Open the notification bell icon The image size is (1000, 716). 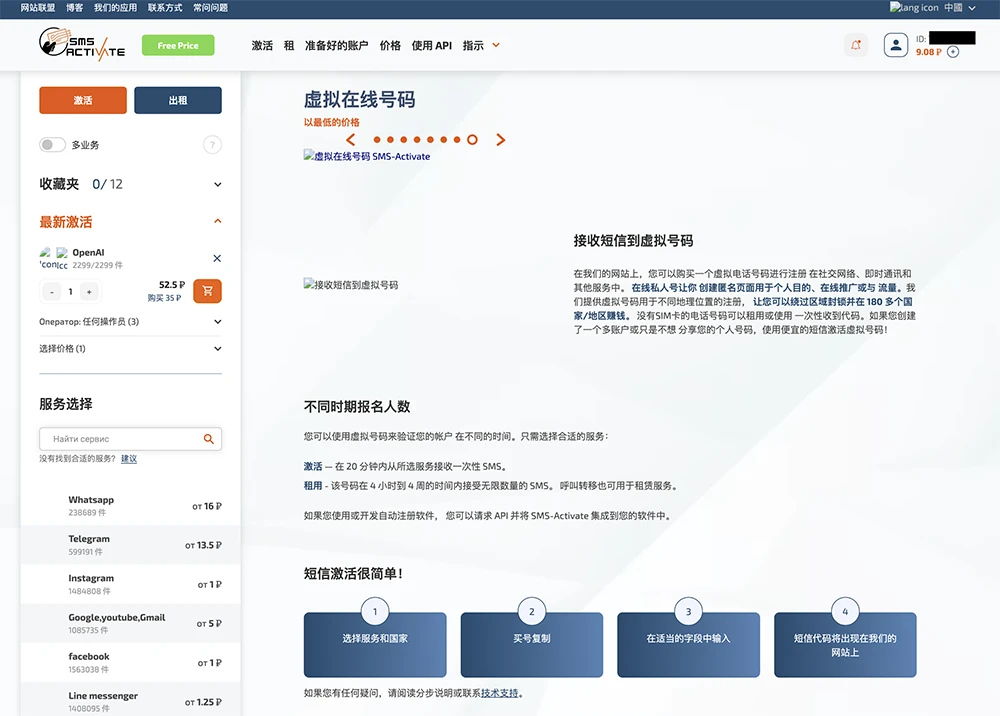856,45
